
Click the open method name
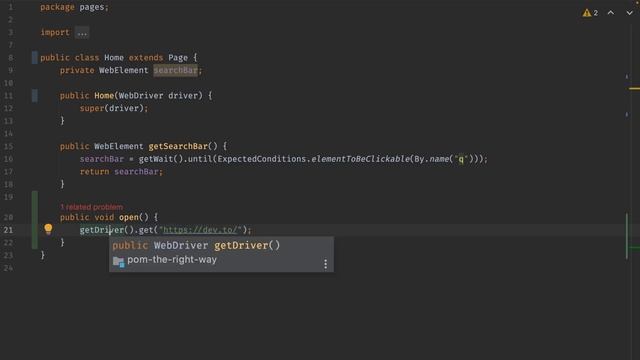(129, 217)
